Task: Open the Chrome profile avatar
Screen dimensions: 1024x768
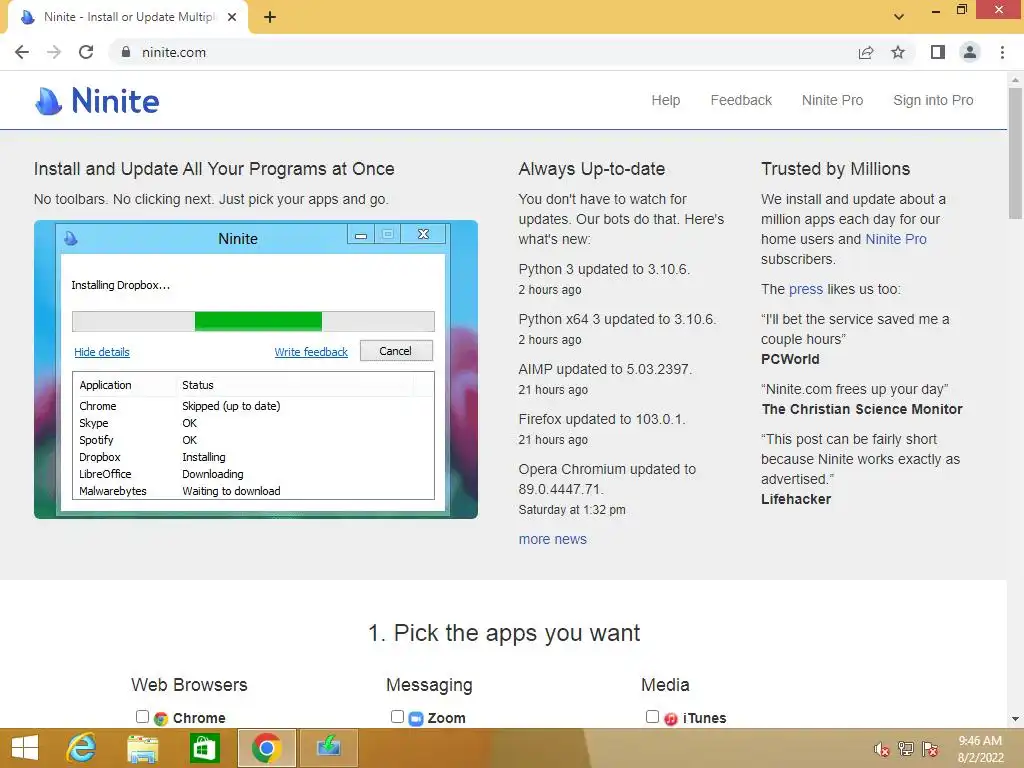Action: point(970,52)
